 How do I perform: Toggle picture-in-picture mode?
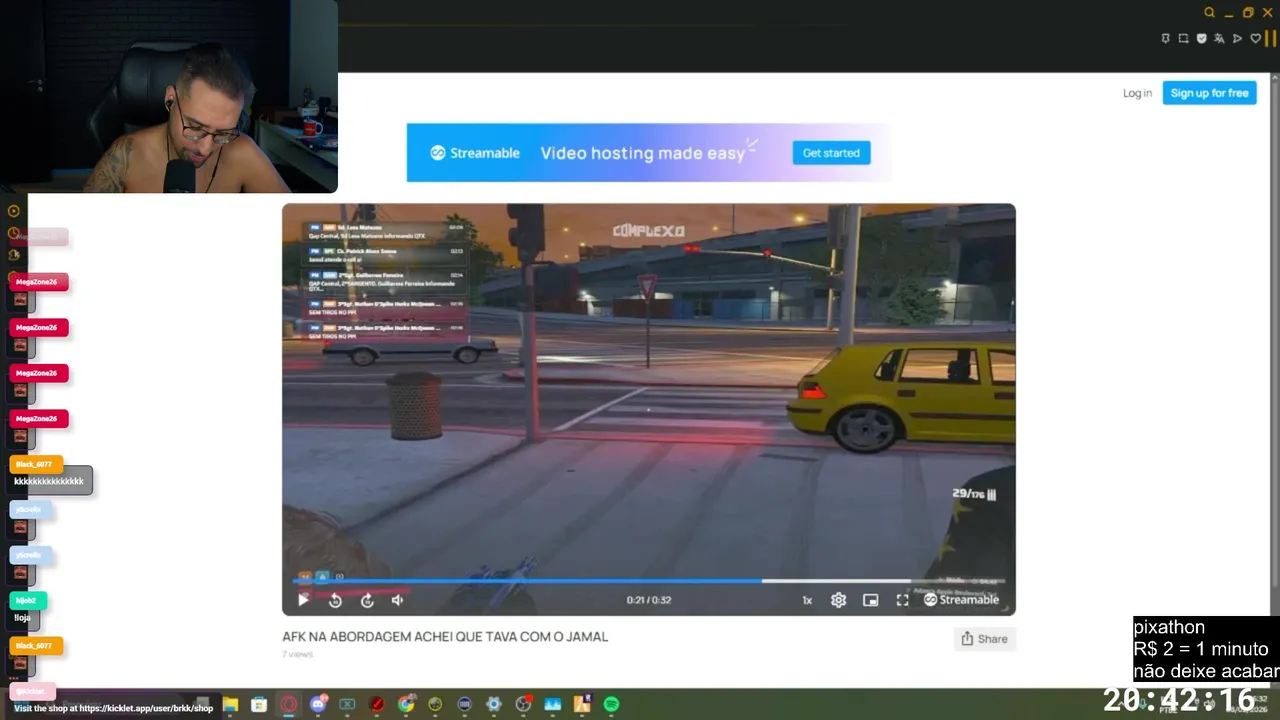[870, 600]
